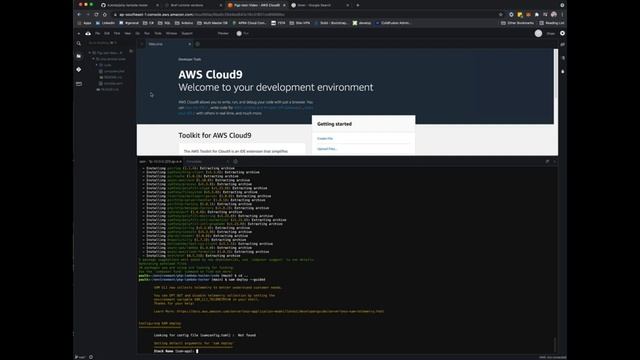Collapse the root environment folder
This screenshot has width=640, height=360.
[x=90, y=53]
